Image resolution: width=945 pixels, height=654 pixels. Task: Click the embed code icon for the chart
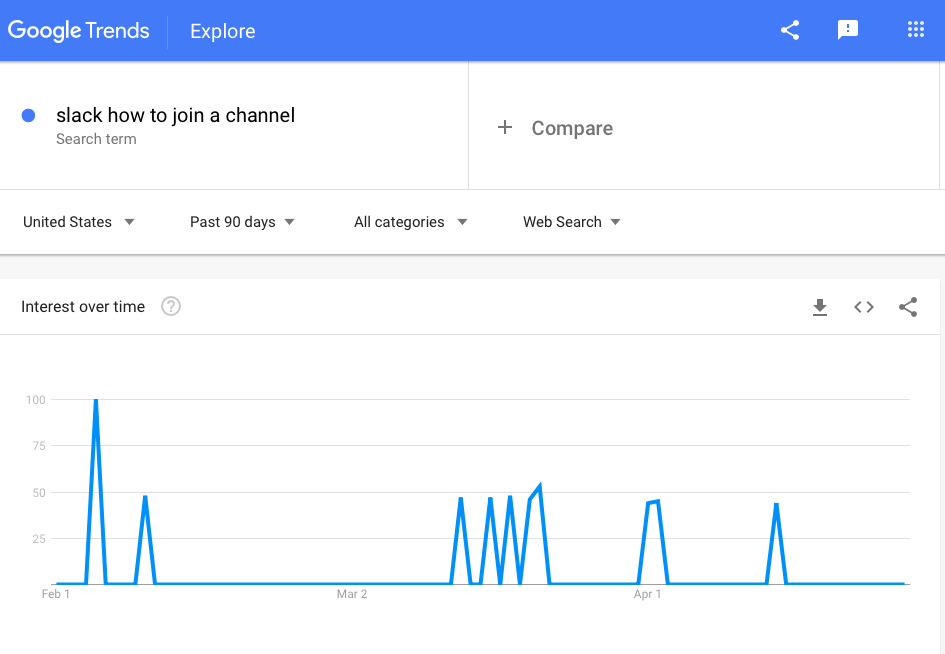[x=864, y=307]
